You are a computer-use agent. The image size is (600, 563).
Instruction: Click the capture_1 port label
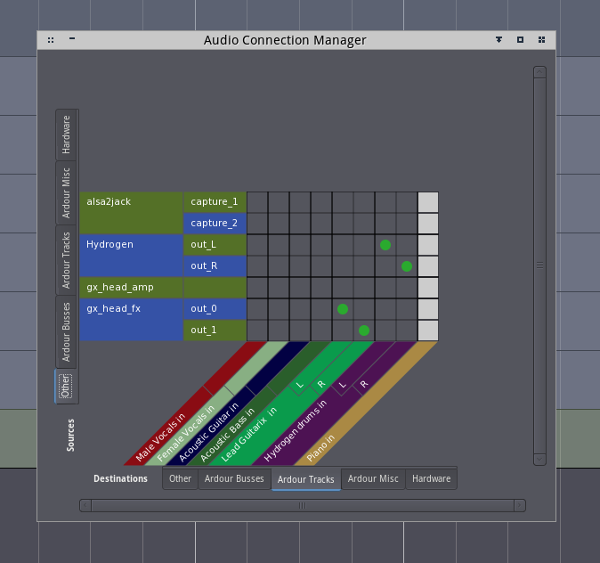(x=215, y=202)
